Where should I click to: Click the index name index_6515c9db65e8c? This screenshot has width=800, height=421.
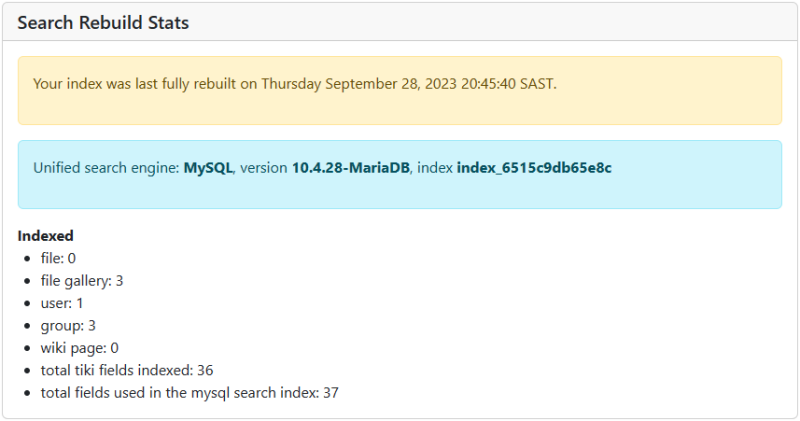click(534, 168)
